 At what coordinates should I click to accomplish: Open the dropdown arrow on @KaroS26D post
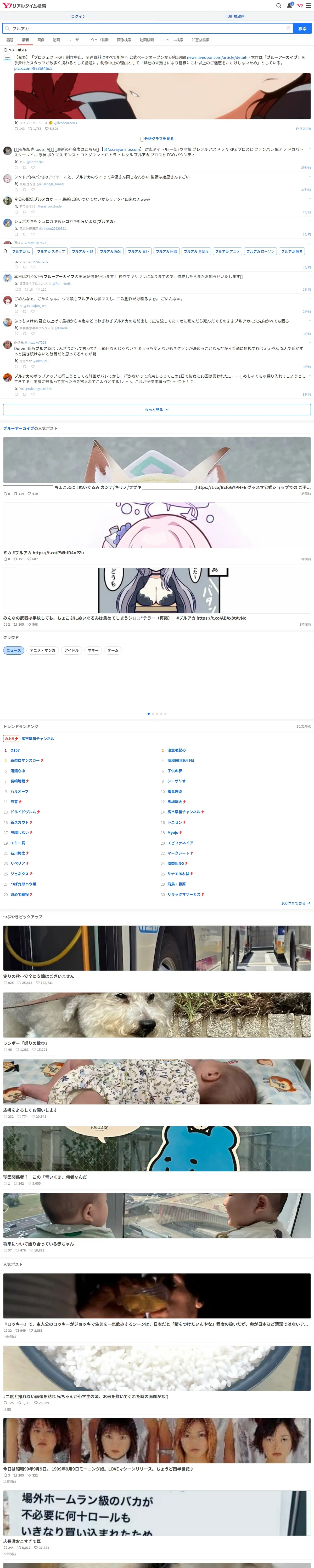tap(310, 148)
